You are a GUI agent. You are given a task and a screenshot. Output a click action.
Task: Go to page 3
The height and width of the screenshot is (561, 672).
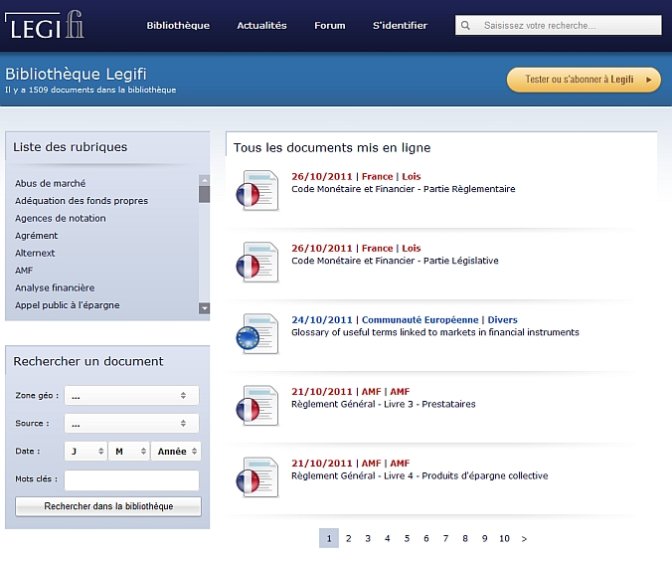[368, 539]
